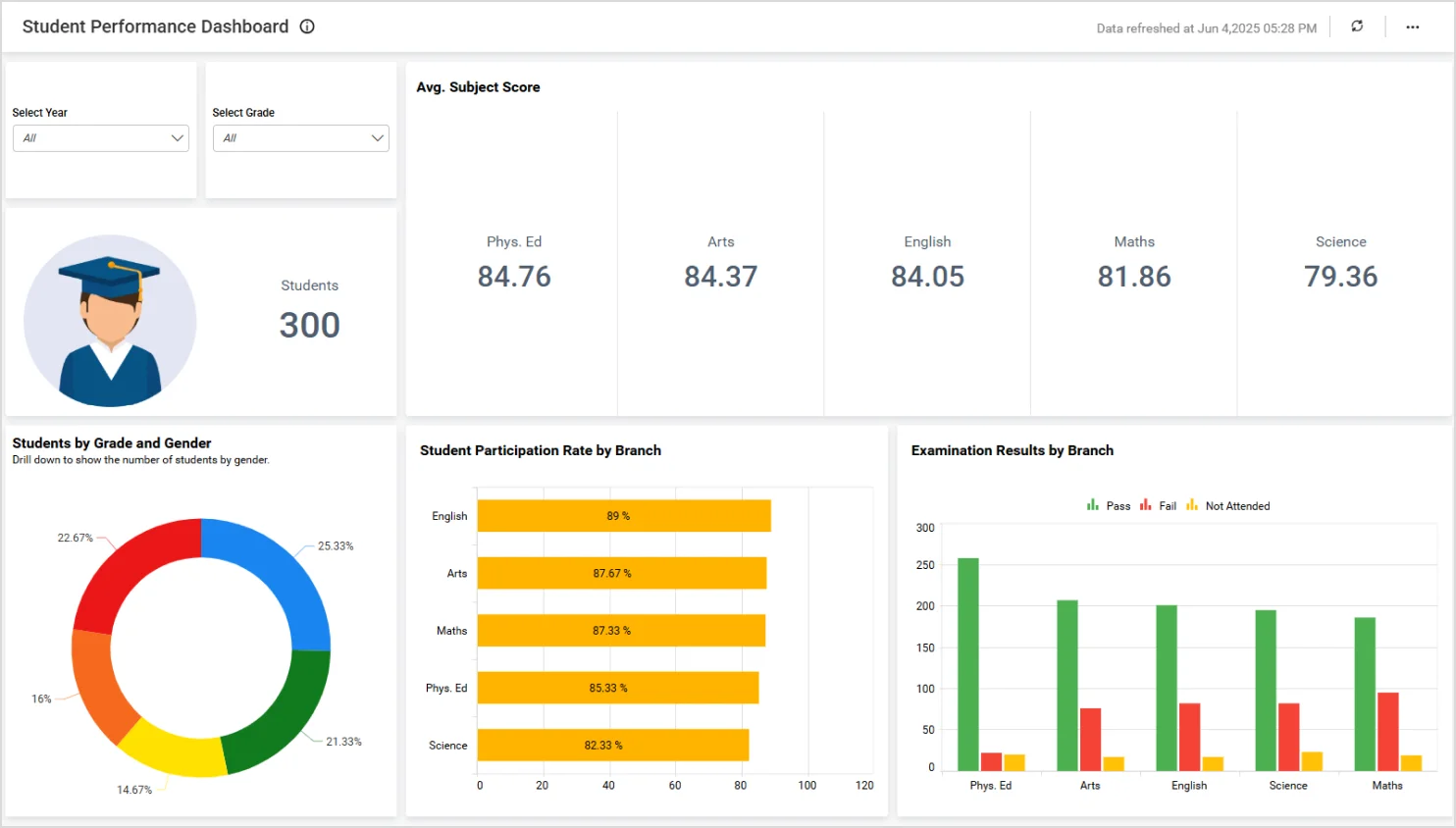
Task: Refresh the dashboard data
Action: (x=1357, y=26)
